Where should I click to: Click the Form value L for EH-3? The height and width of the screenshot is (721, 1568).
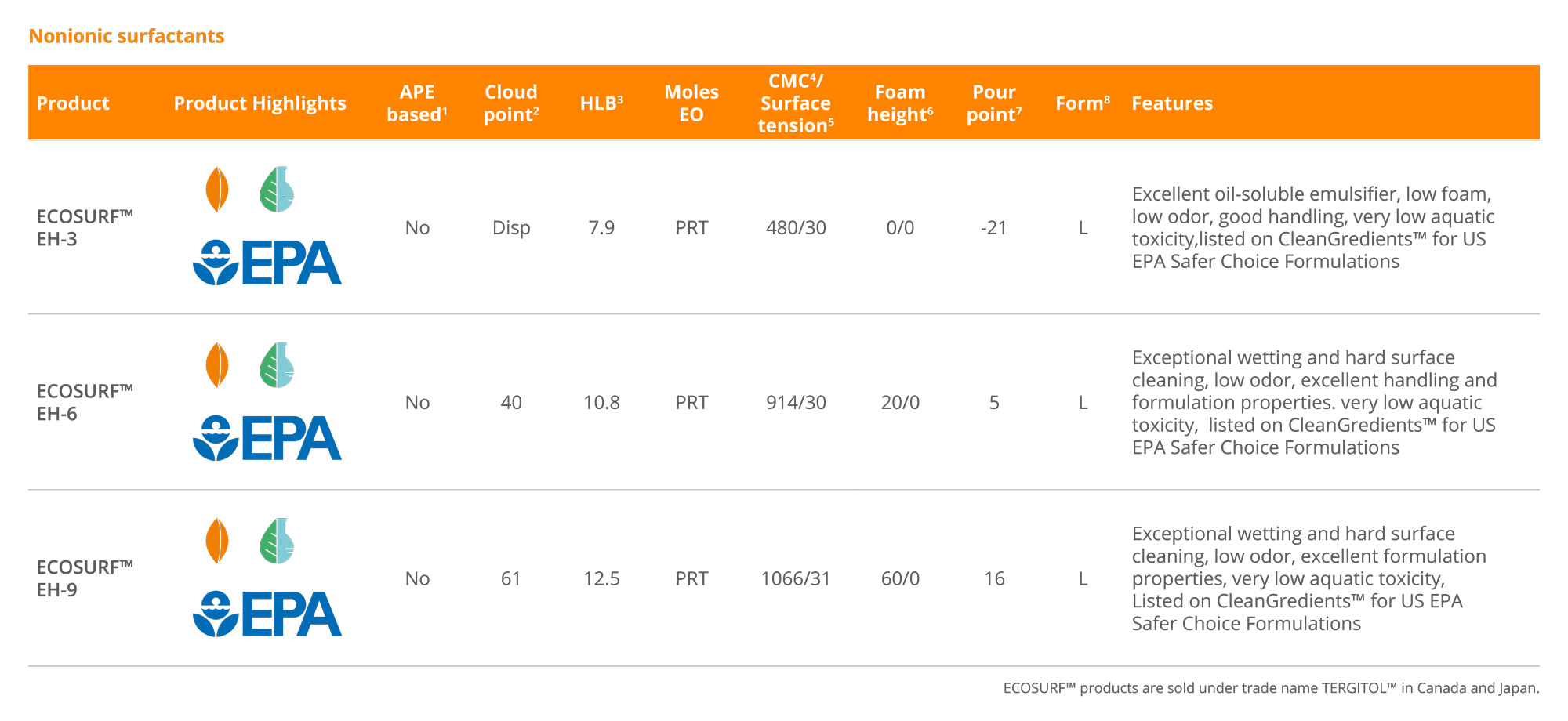1083,228
